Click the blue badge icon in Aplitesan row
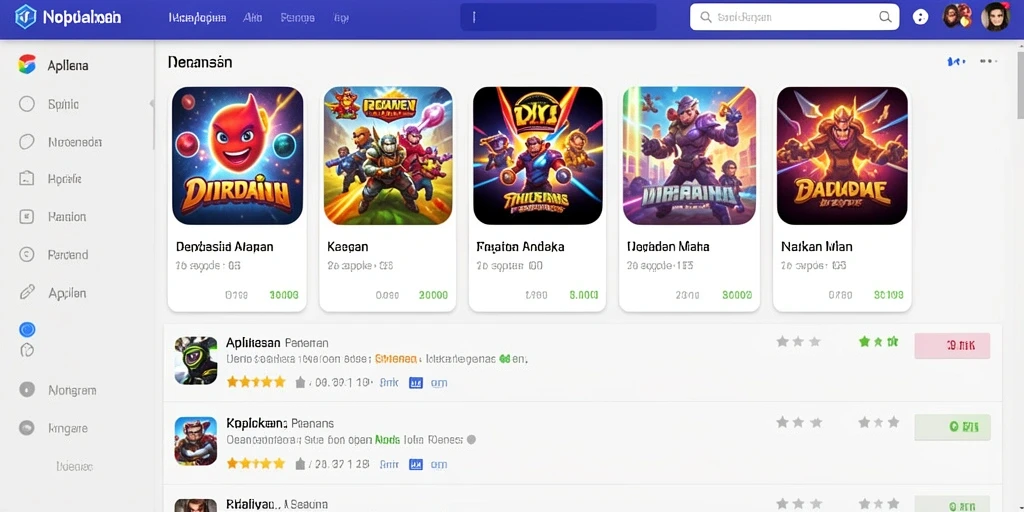The width and height of the screenshot is (1024, 512). (x=415, y=383)
